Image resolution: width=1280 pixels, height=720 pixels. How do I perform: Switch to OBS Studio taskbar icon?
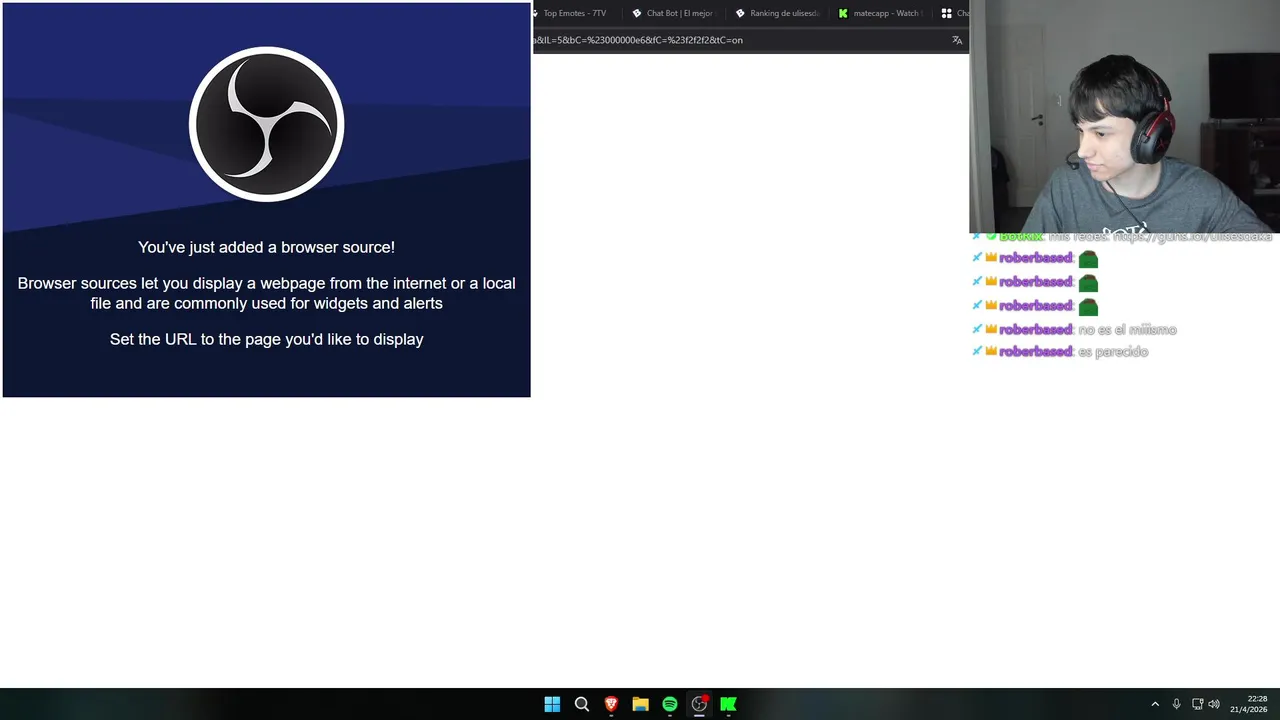click(699, 704)
